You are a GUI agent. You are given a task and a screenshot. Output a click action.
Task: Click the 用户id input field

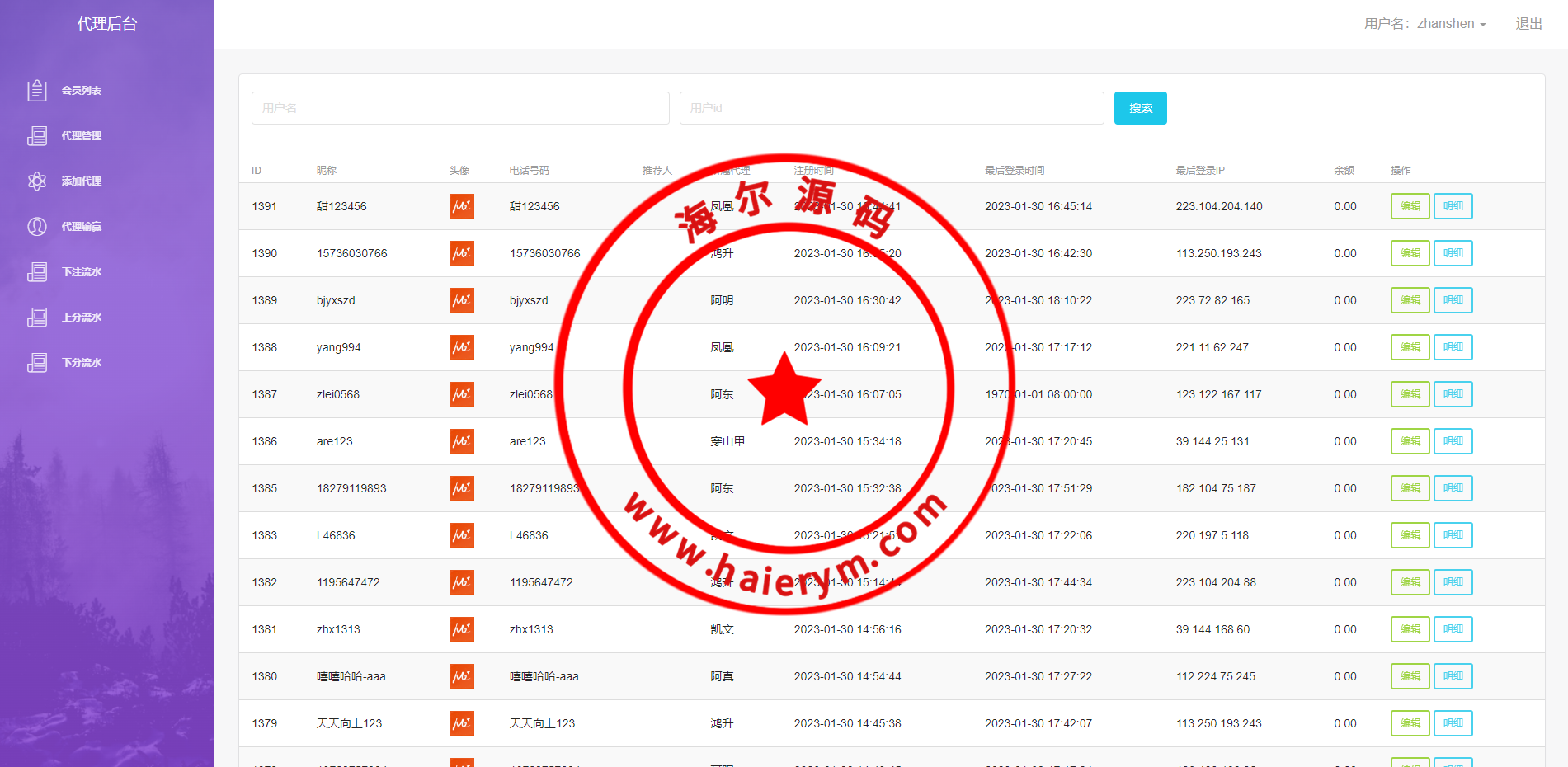(x=891, y=108)
